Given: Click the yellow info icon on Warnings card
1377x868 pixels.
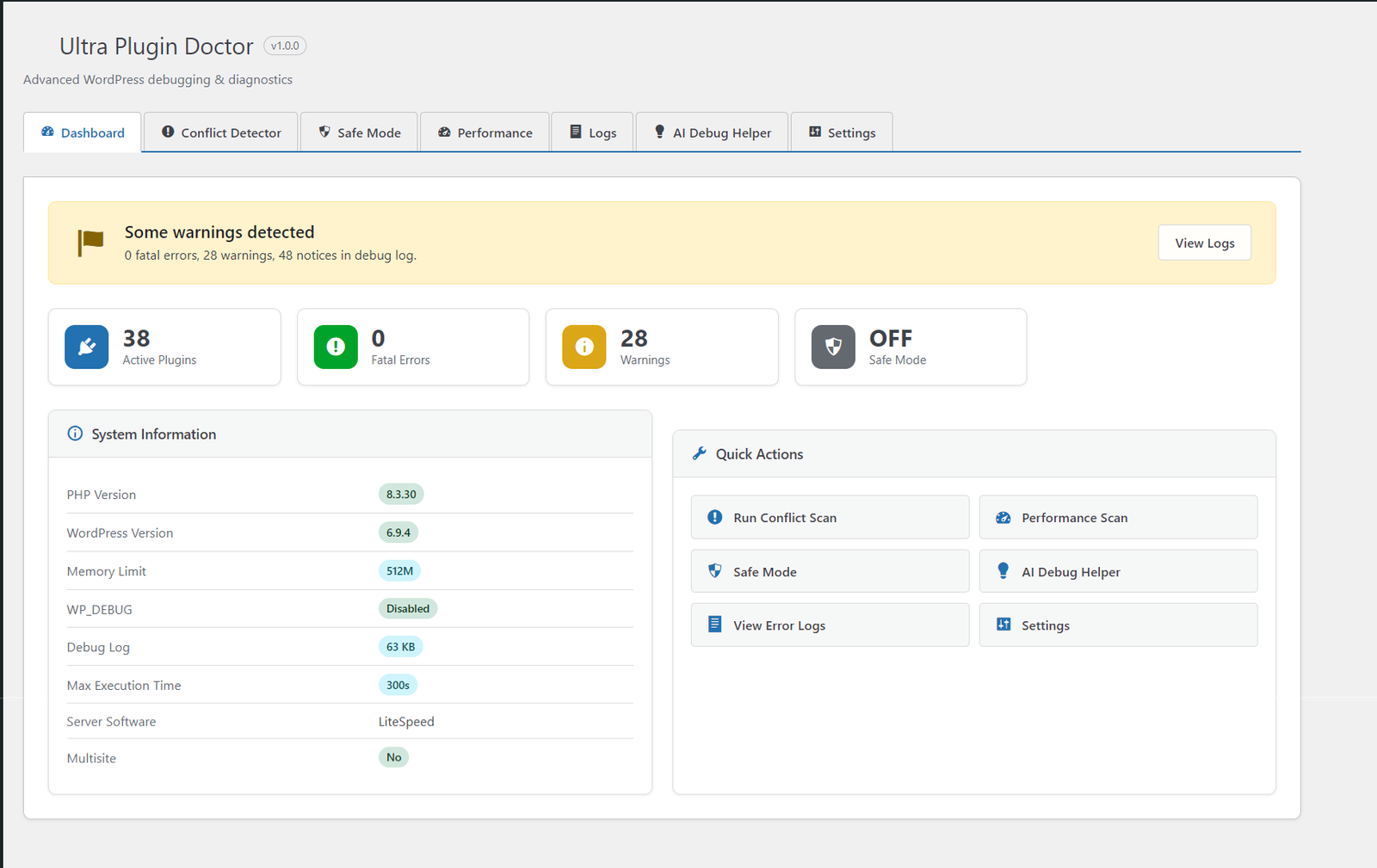Looking at the screenshot, I should [x=584, y=347].
